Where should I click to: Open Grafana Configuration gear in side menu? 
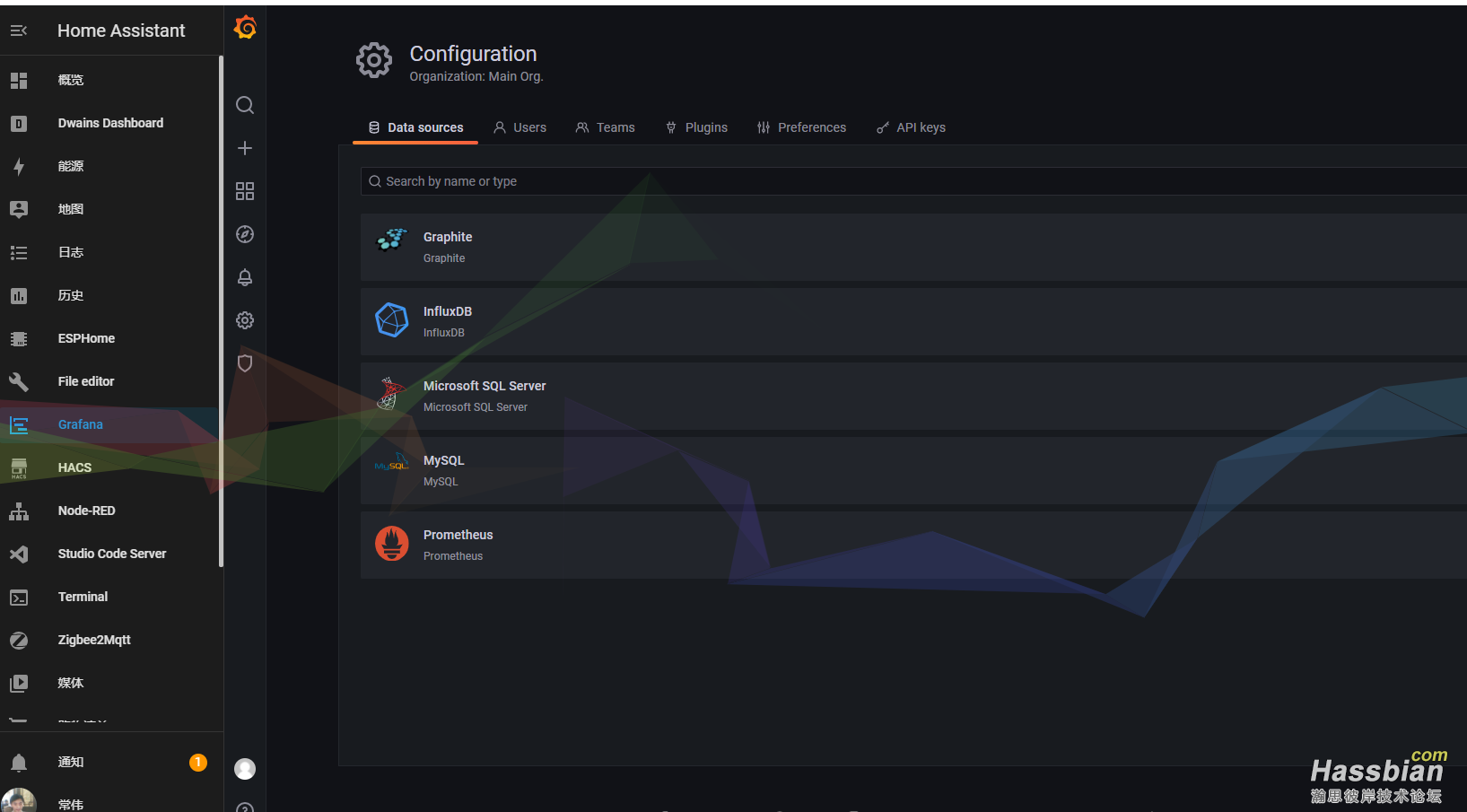click(x=245, y=320)
